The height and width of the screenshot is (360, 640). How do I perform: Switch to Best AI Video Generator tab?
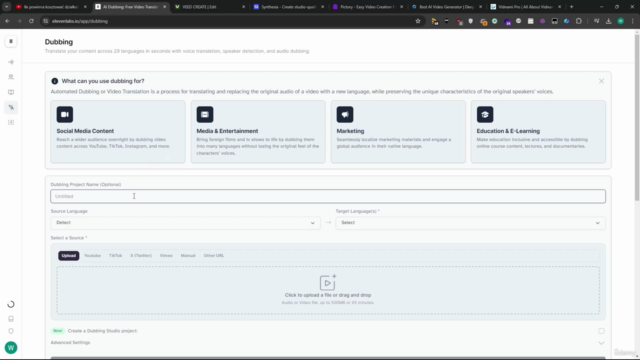(446, 7)
